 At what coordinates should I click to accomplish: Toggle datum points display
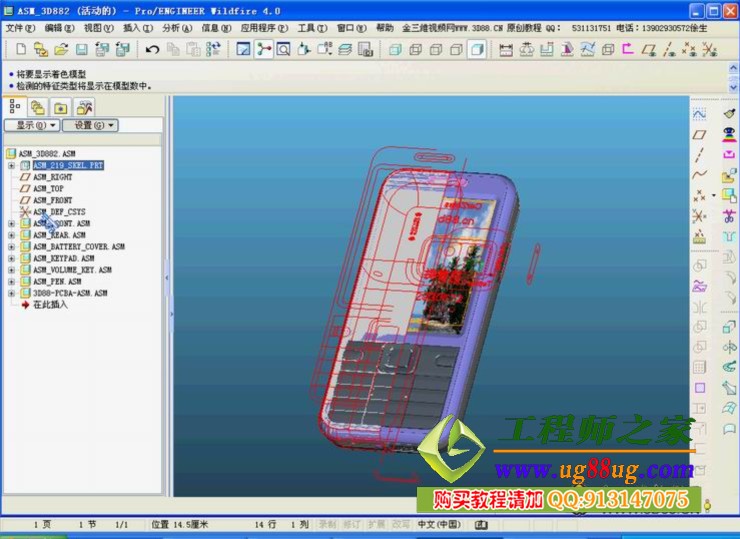(689, 49)
